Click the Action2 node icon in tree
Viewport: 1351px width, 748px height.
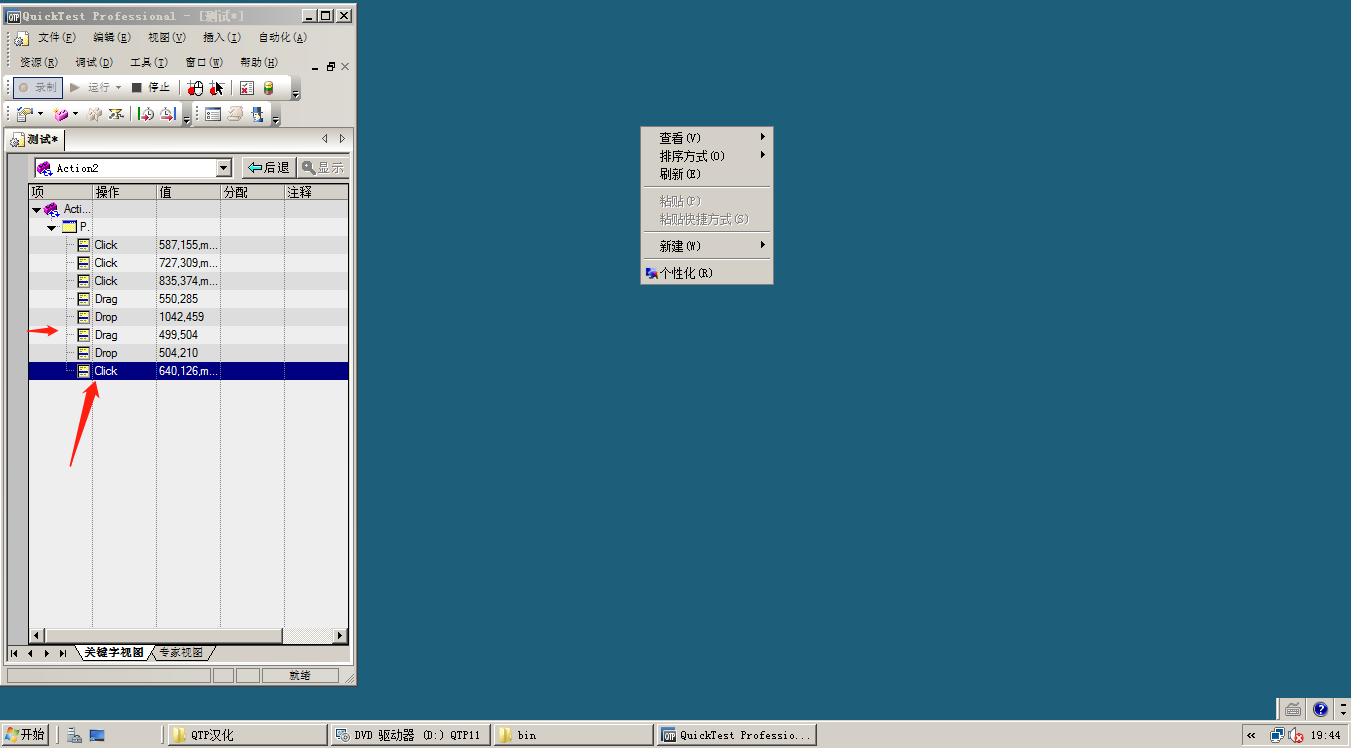(51, 209)
